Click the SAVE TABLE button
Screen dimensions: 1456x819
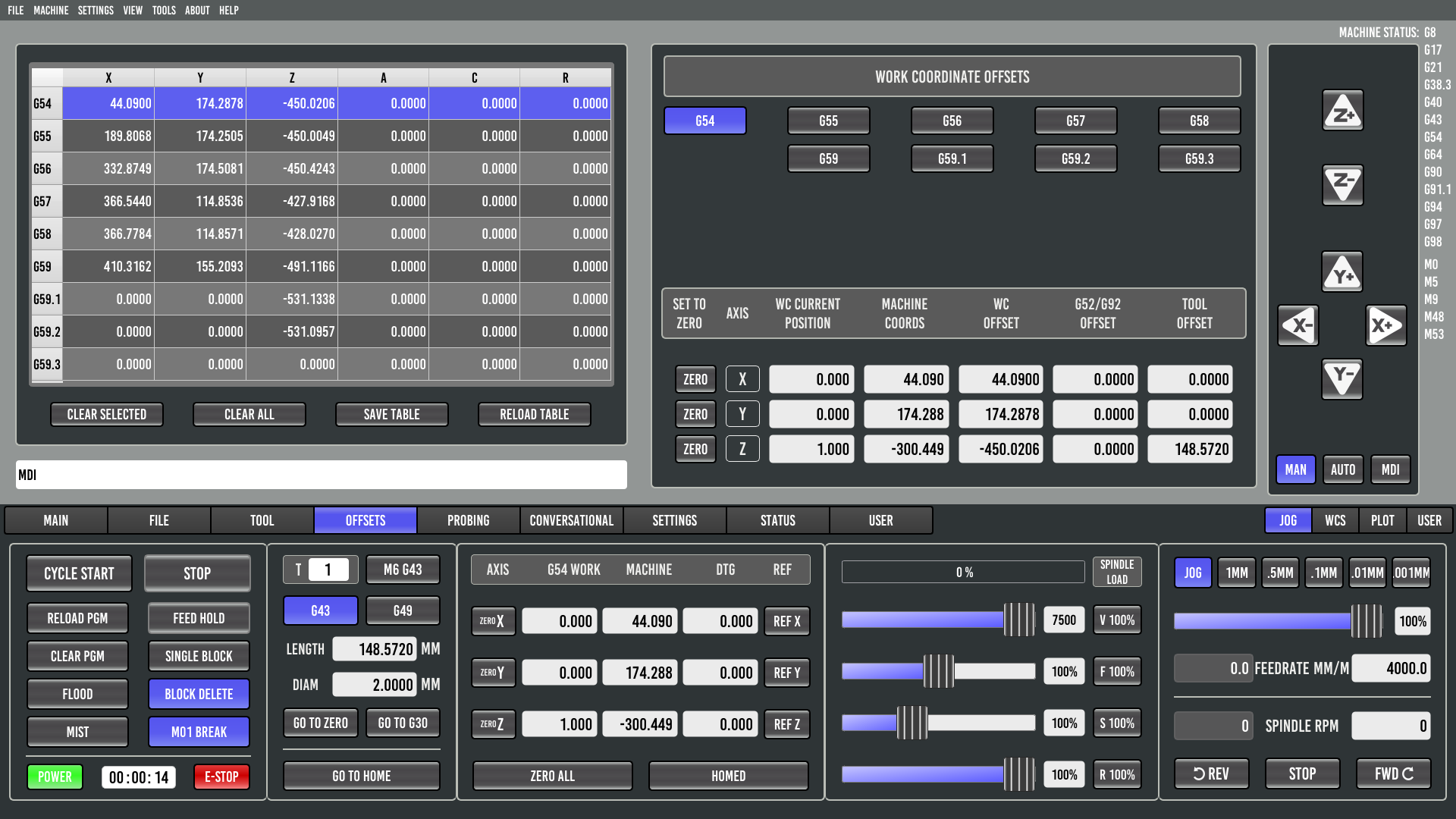click(391, 414)
